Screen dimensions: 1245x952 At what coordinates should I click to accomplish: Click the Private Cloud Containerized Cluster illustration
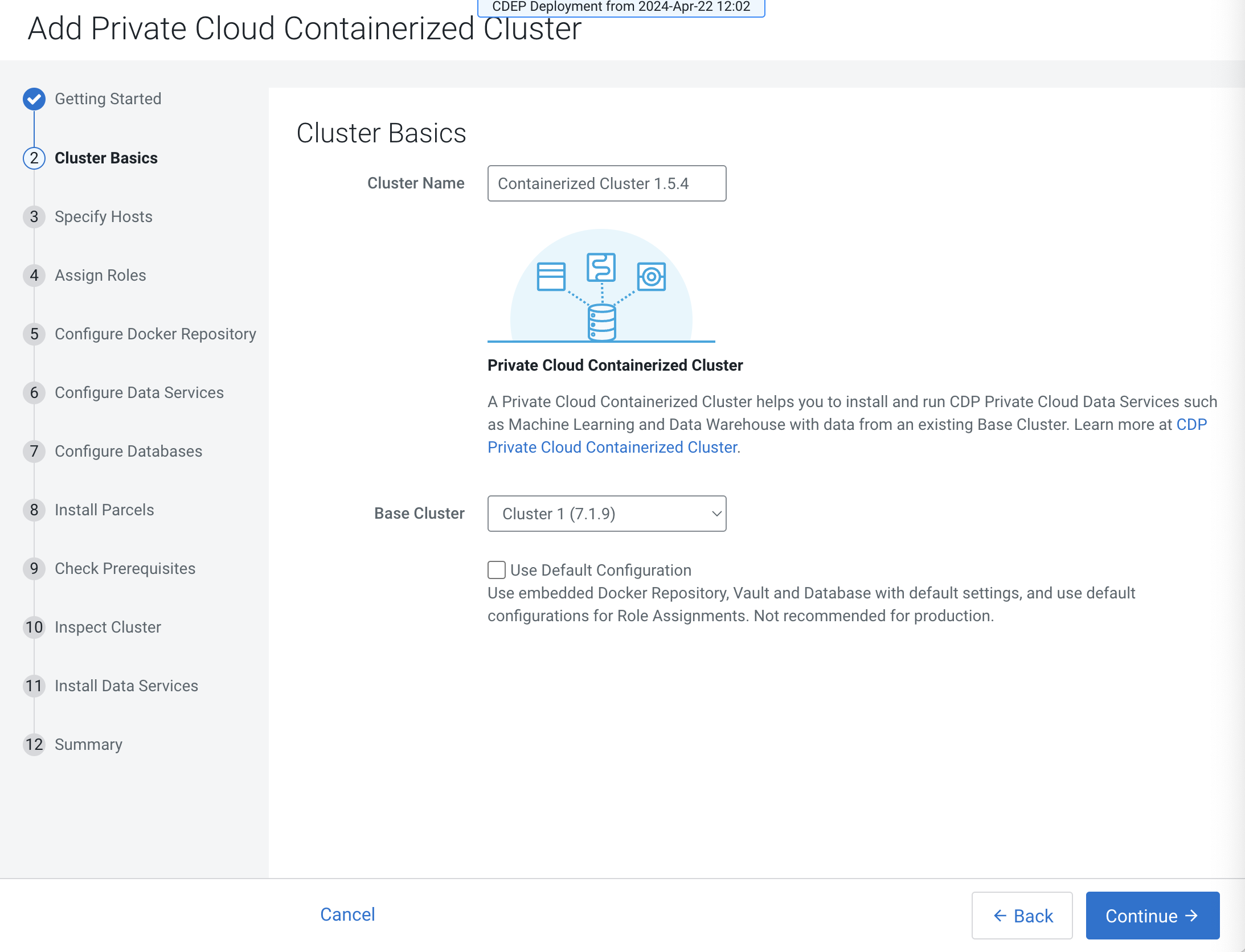pos(601,286)
